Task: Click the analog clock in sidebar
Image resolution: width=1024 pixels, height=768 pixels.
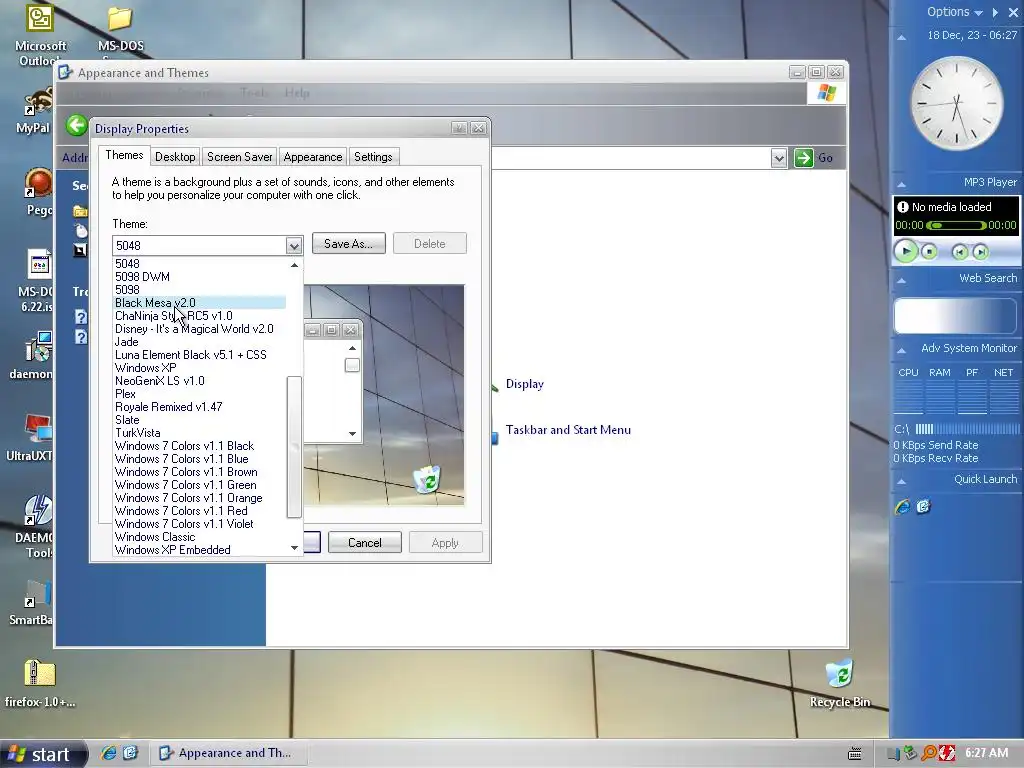Action: pyautogui.click(x=957, y=103)
